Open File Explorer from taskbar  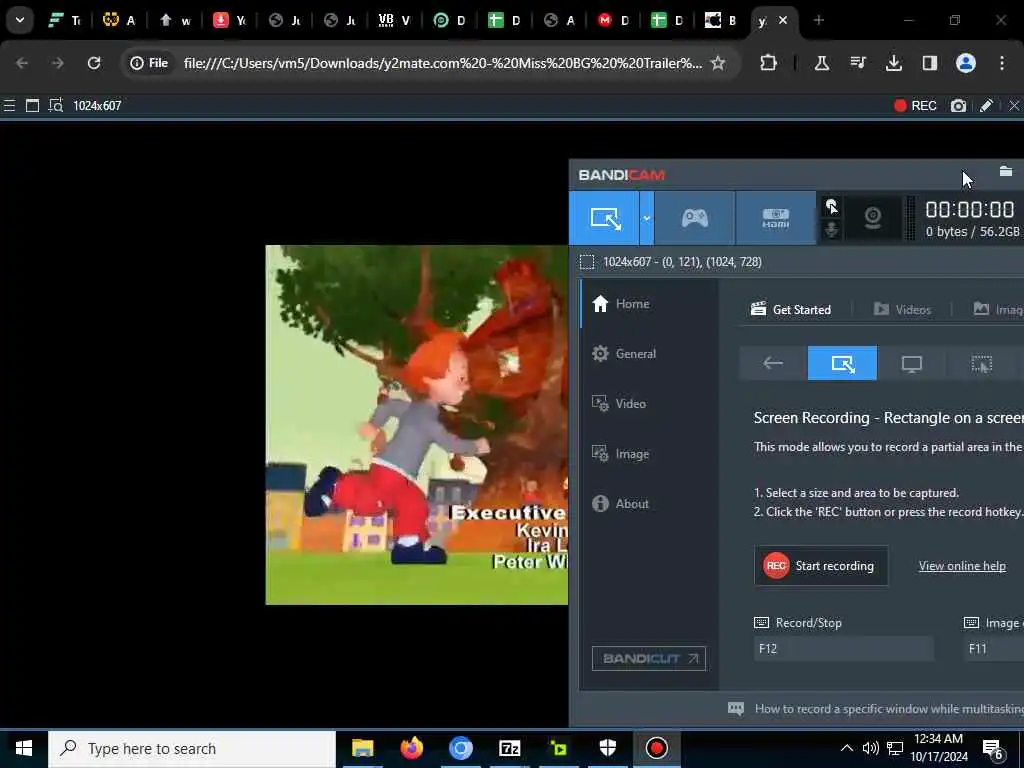362,748
